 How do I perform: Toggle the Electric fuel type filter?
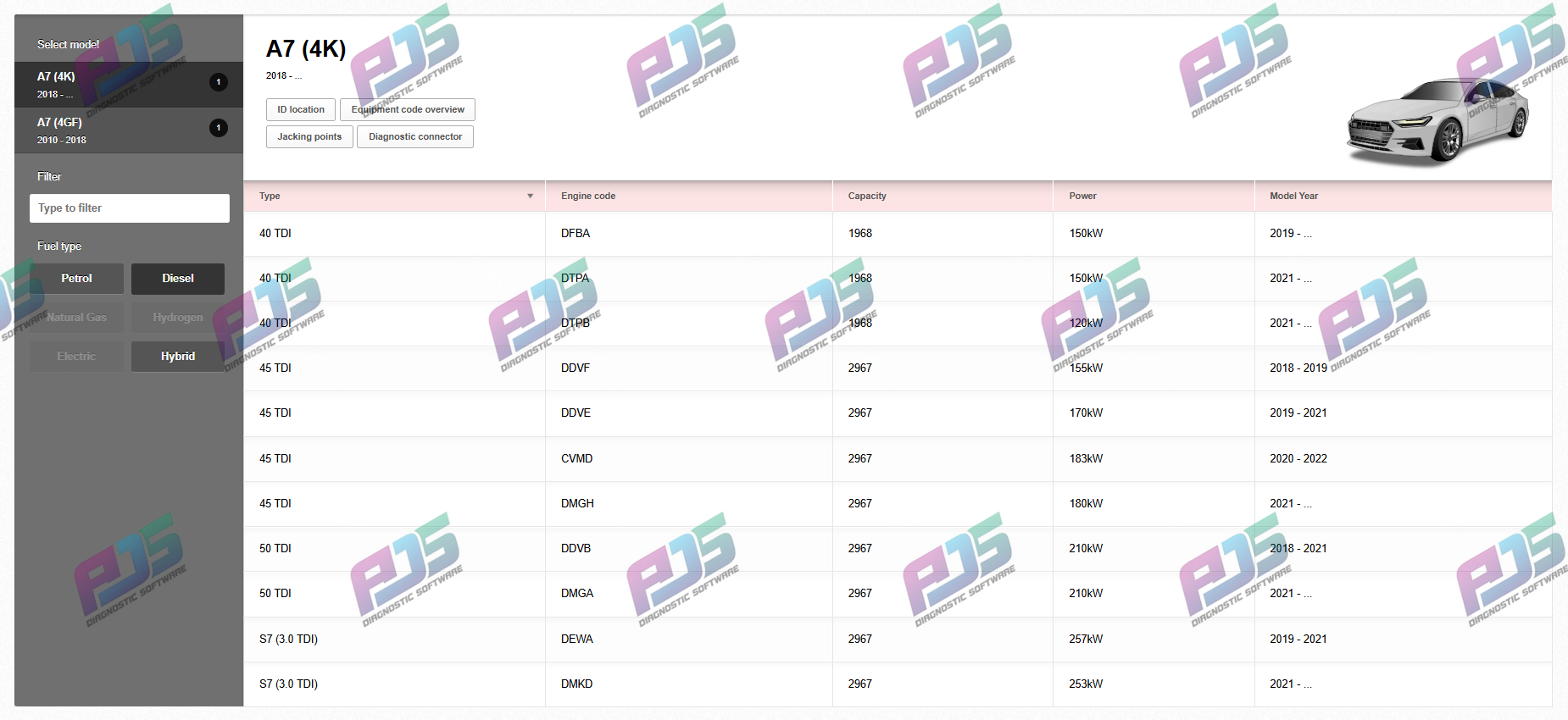(x=76, y=357)
